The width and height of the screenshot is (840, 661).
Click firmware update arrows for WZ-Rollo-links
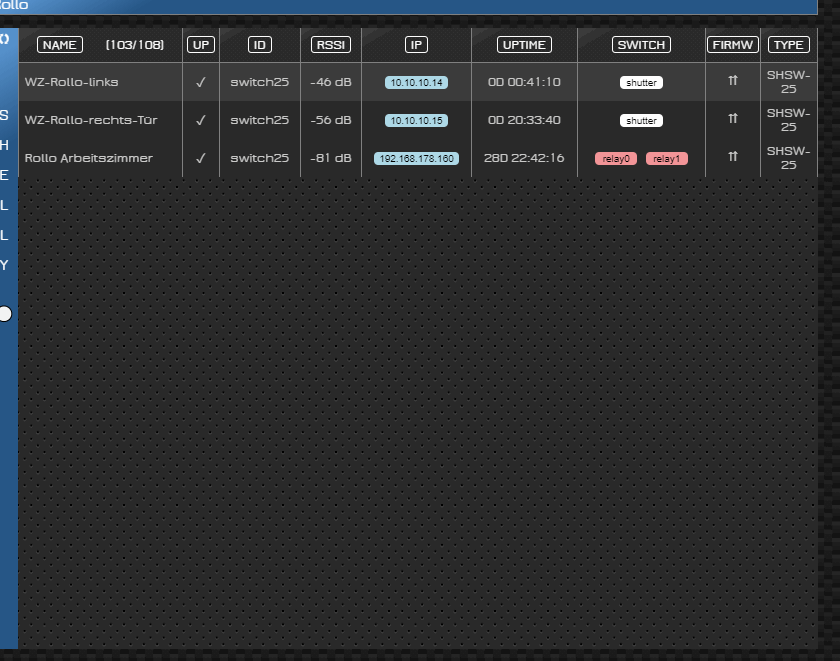coord(733,82)
